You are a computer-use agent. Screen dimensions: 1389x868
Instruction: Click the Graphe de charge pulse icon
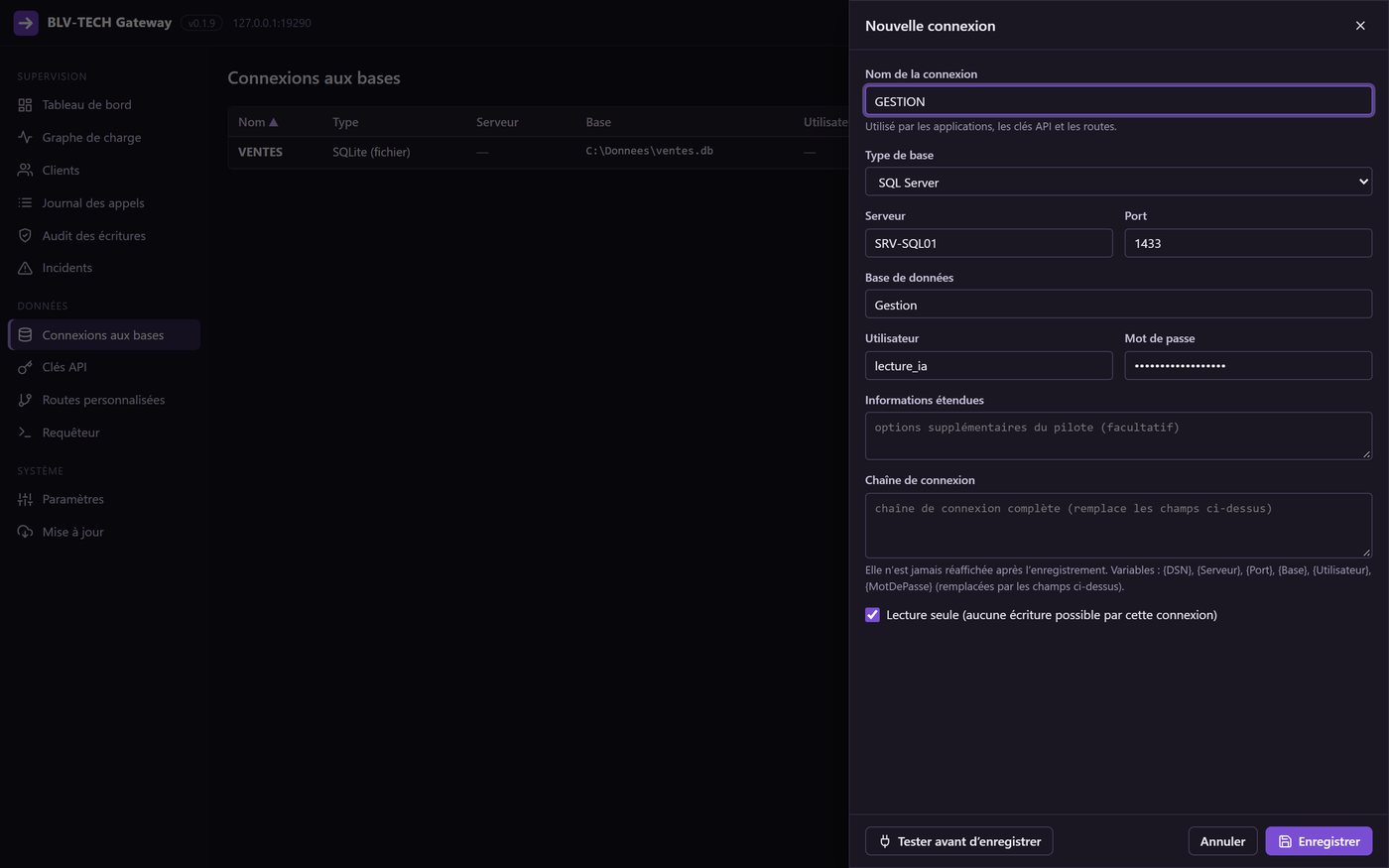click(25, 138)
